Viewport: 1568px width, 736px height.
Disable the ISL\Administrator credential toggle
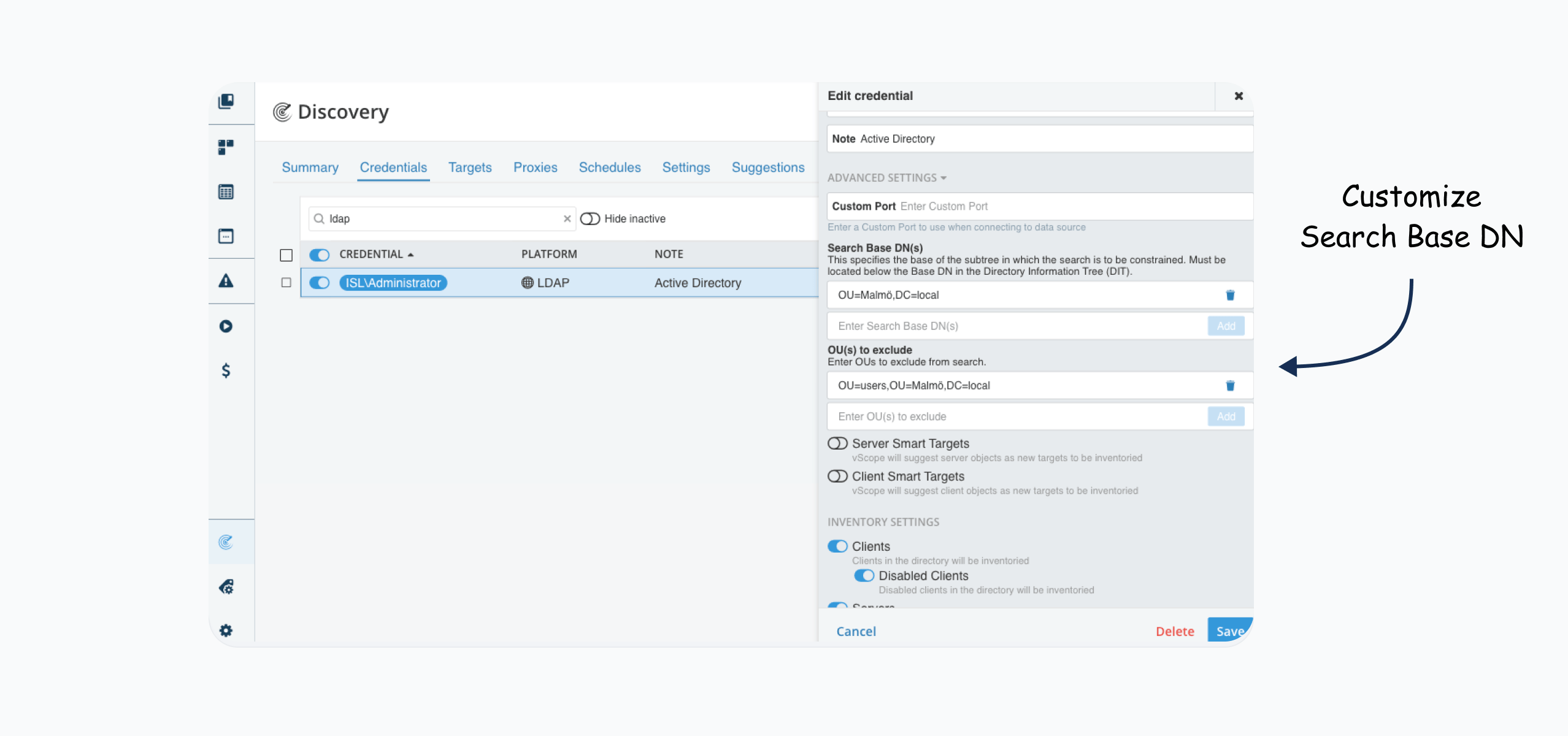point(320,283)
